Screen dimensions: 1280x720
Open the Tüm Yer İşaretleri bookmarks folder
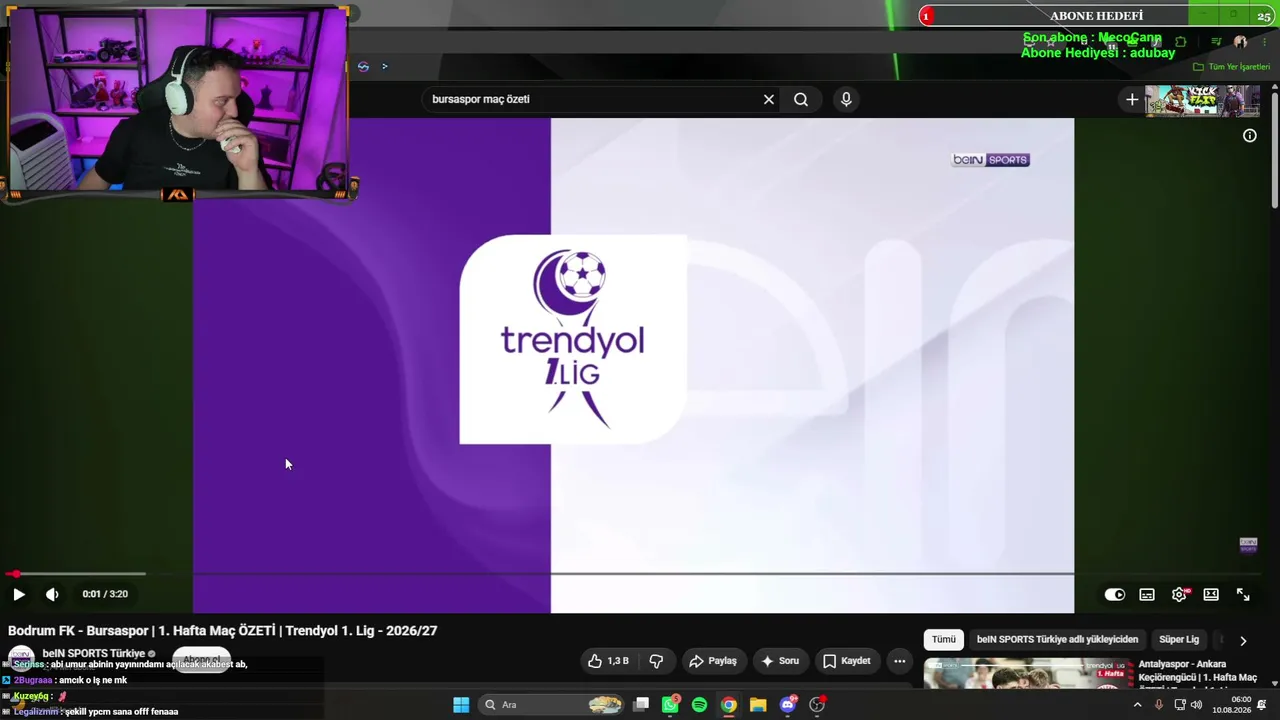(x=1232, y=67)
